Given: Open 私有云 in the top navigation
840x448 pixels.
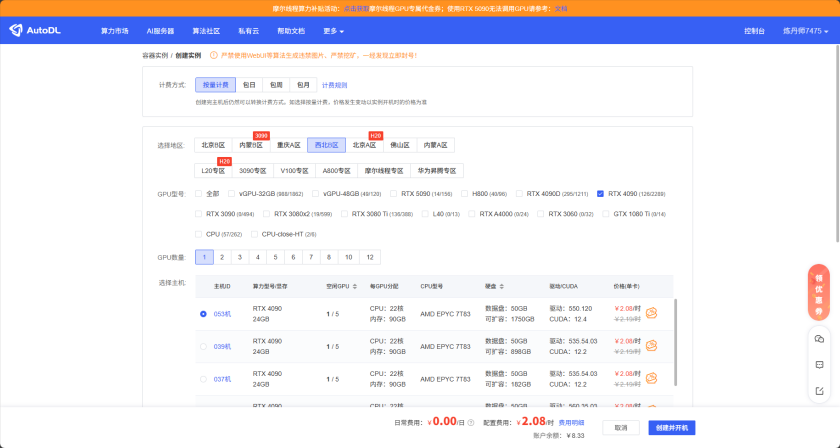Looking at the screenshot, I should 249,31.
